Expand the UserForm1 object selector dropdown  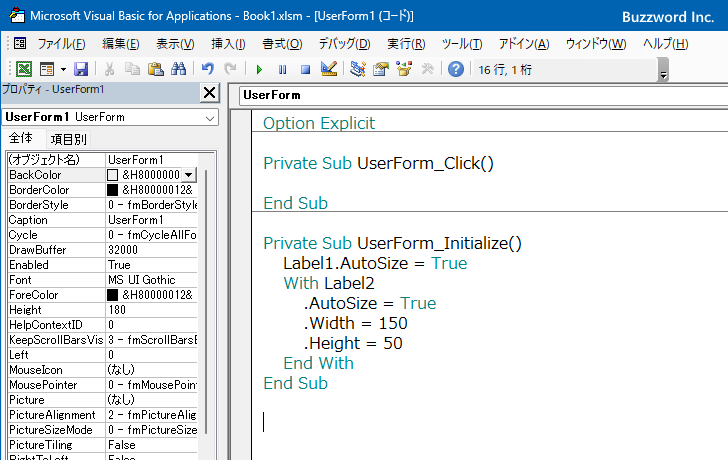[x=210, y=118]
